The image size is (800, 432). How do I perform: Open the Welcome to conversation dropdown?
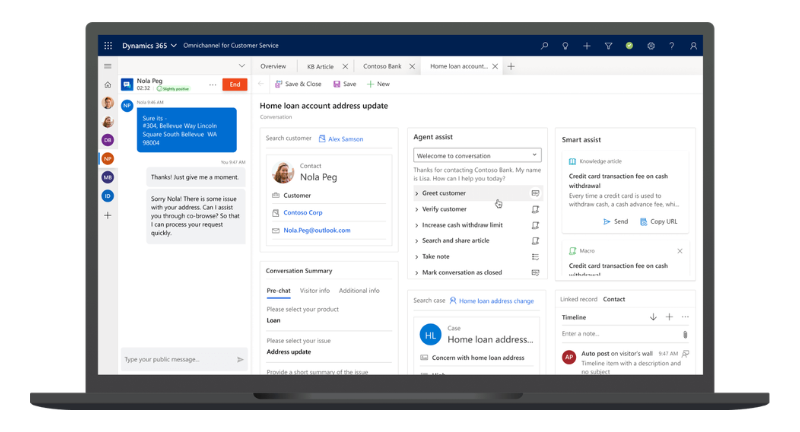point(477,155)
